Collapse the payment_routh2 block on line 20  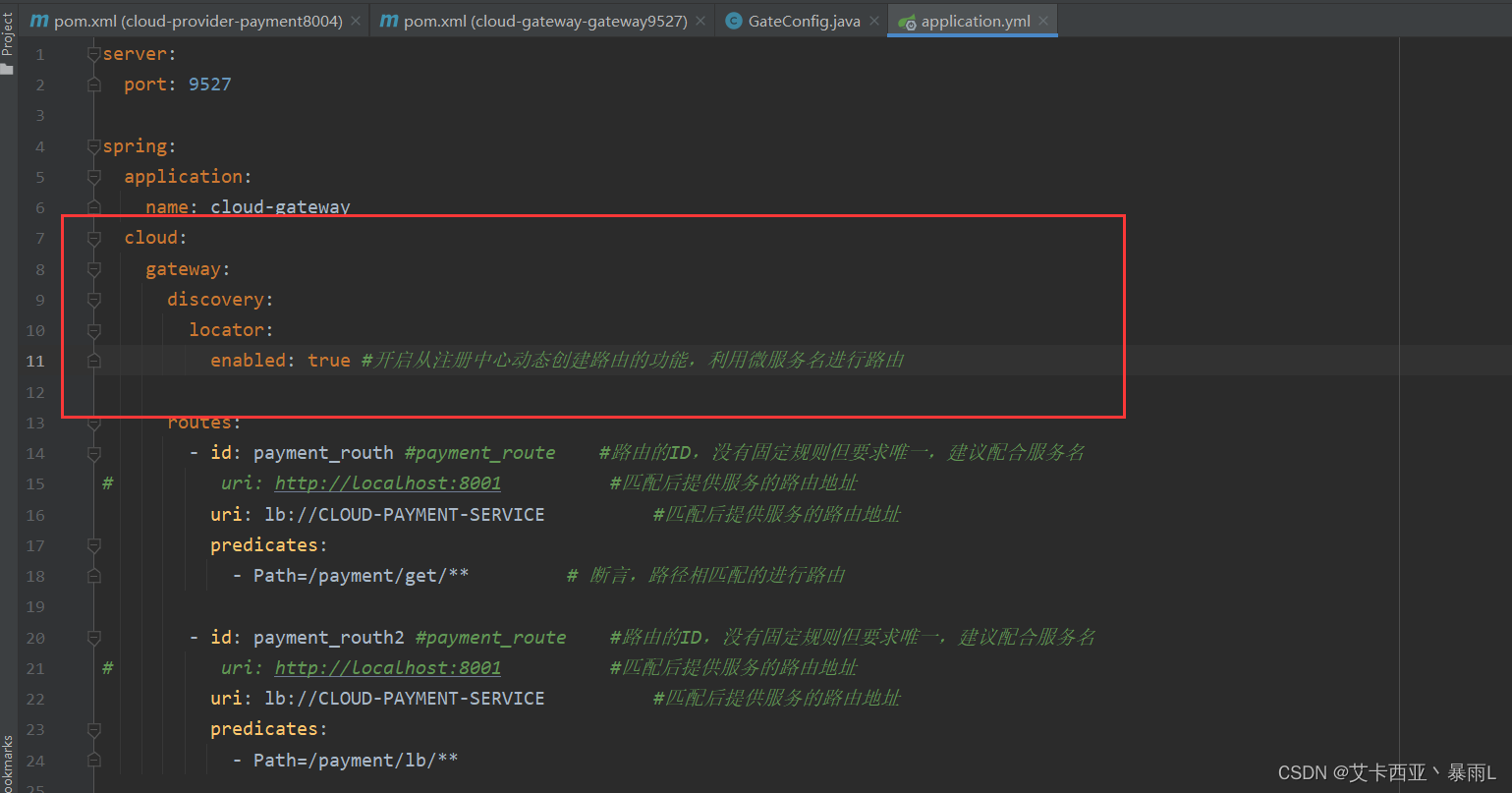pos(94,638)
